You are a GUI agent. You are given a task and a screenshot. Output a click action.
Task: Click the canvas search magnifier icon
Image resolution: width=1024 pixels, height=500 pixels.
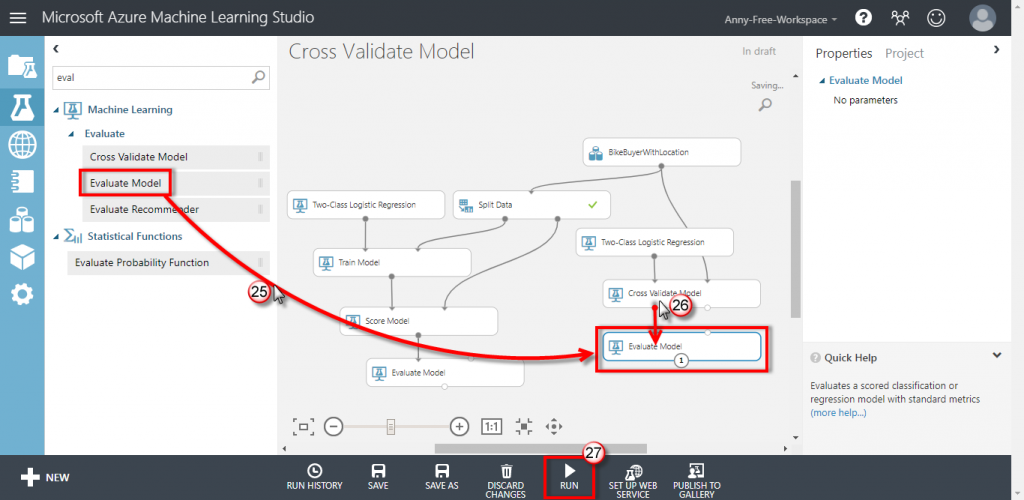[765, 104]
